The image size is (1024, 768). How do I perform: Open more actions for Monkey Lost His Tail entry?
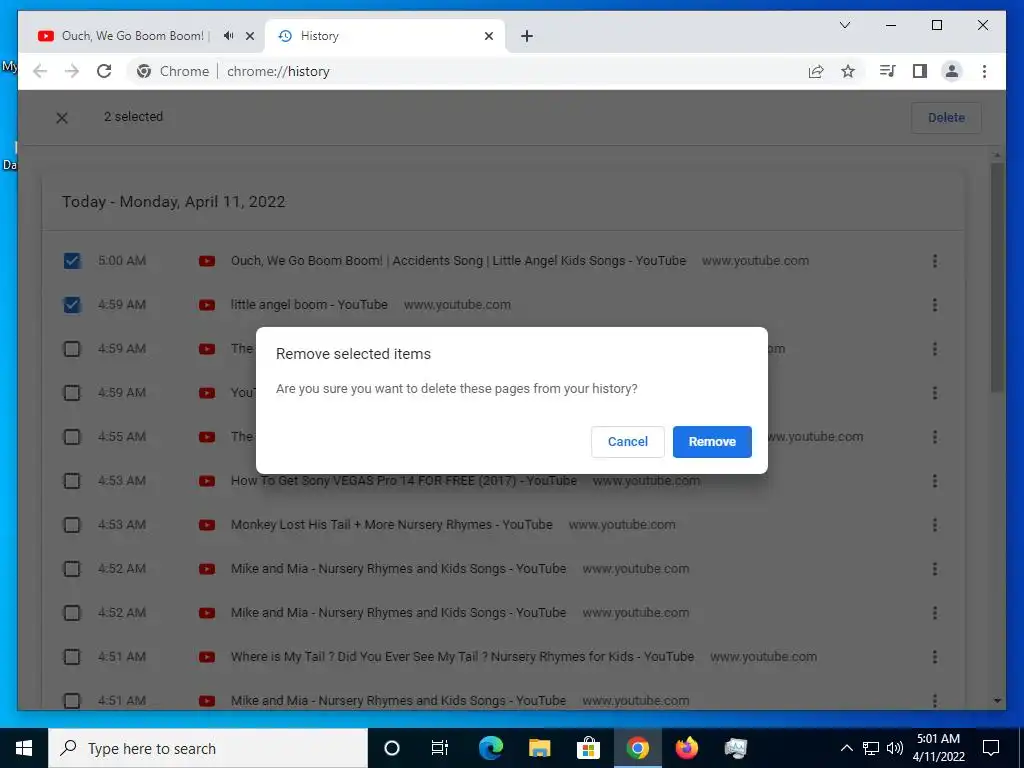[935, 524]
